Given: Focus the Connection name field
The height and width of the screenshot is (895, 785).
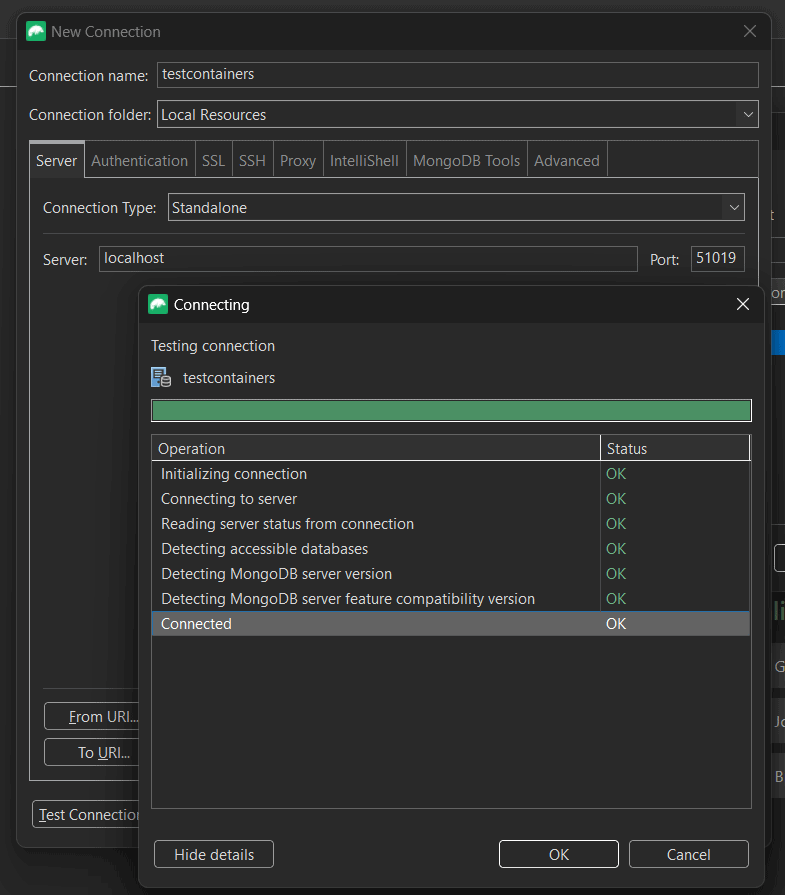Looking at the screenshot, I should [458, 75].
